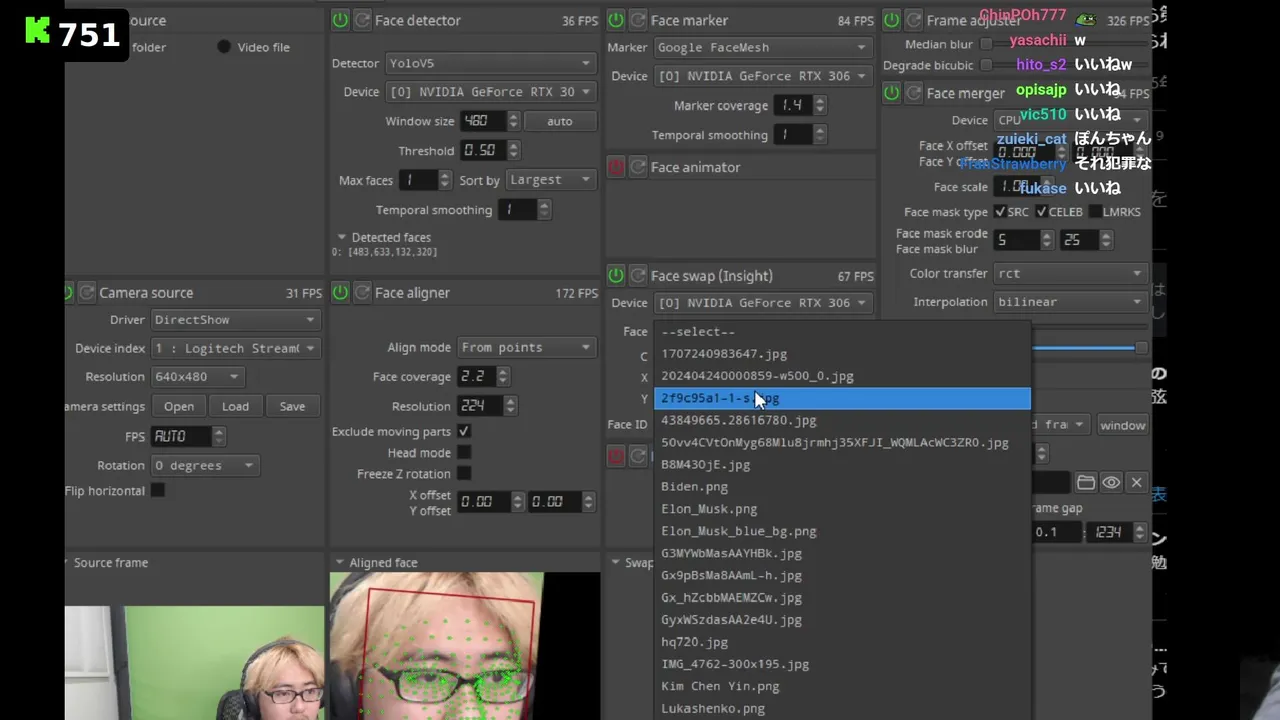Click Save camera settings button
Viewport: 1280px width, 720px height.
(x=292, y=406)
